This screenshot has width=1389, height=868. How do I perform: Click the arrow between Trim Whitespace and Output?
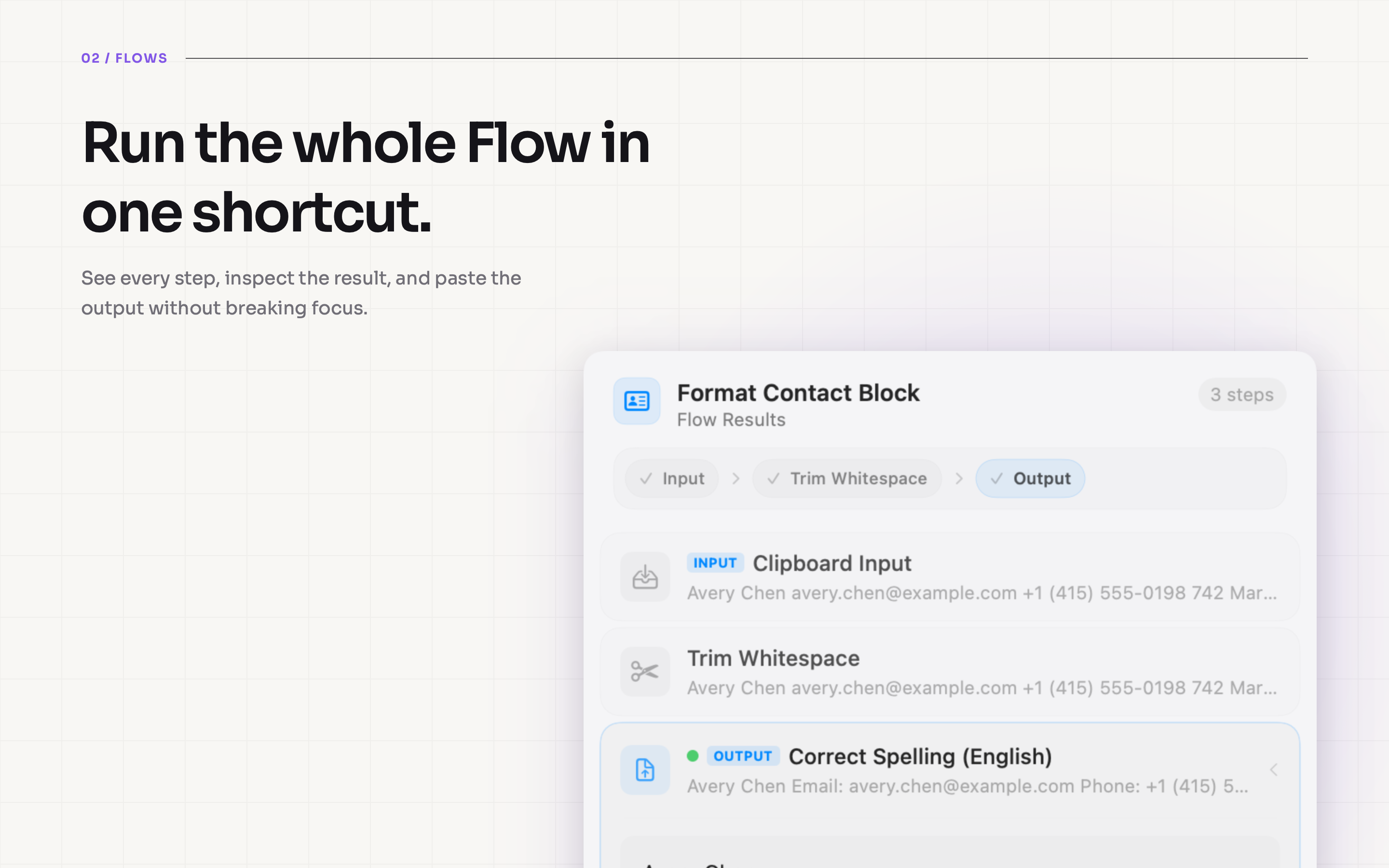tap(958, 478)
